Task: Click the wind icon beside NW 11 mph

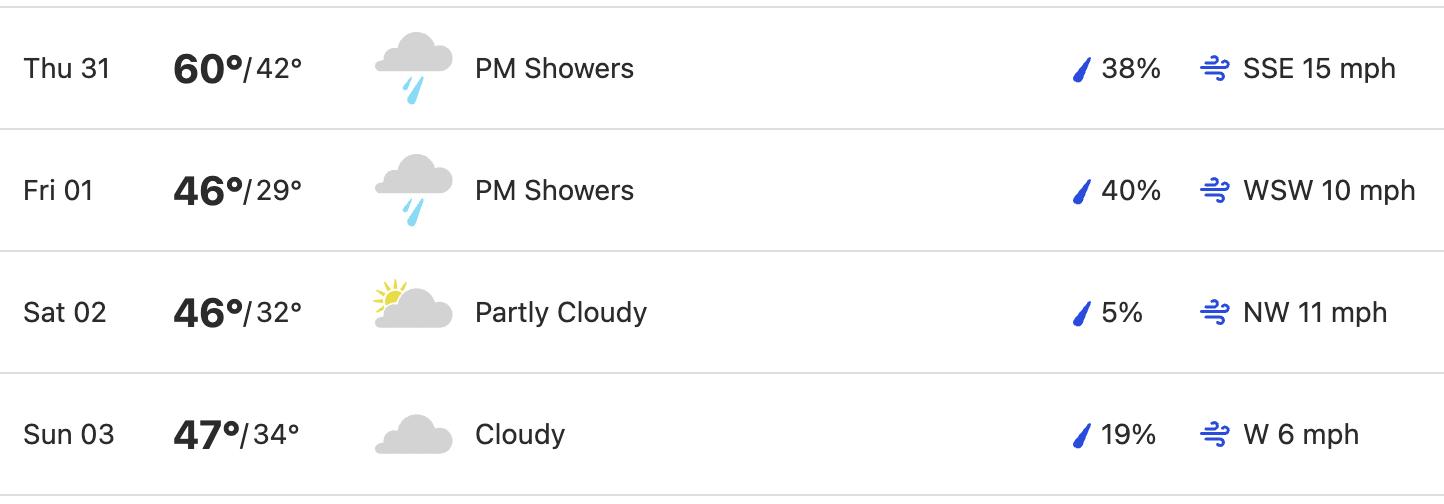Action: coord(1214,313)
